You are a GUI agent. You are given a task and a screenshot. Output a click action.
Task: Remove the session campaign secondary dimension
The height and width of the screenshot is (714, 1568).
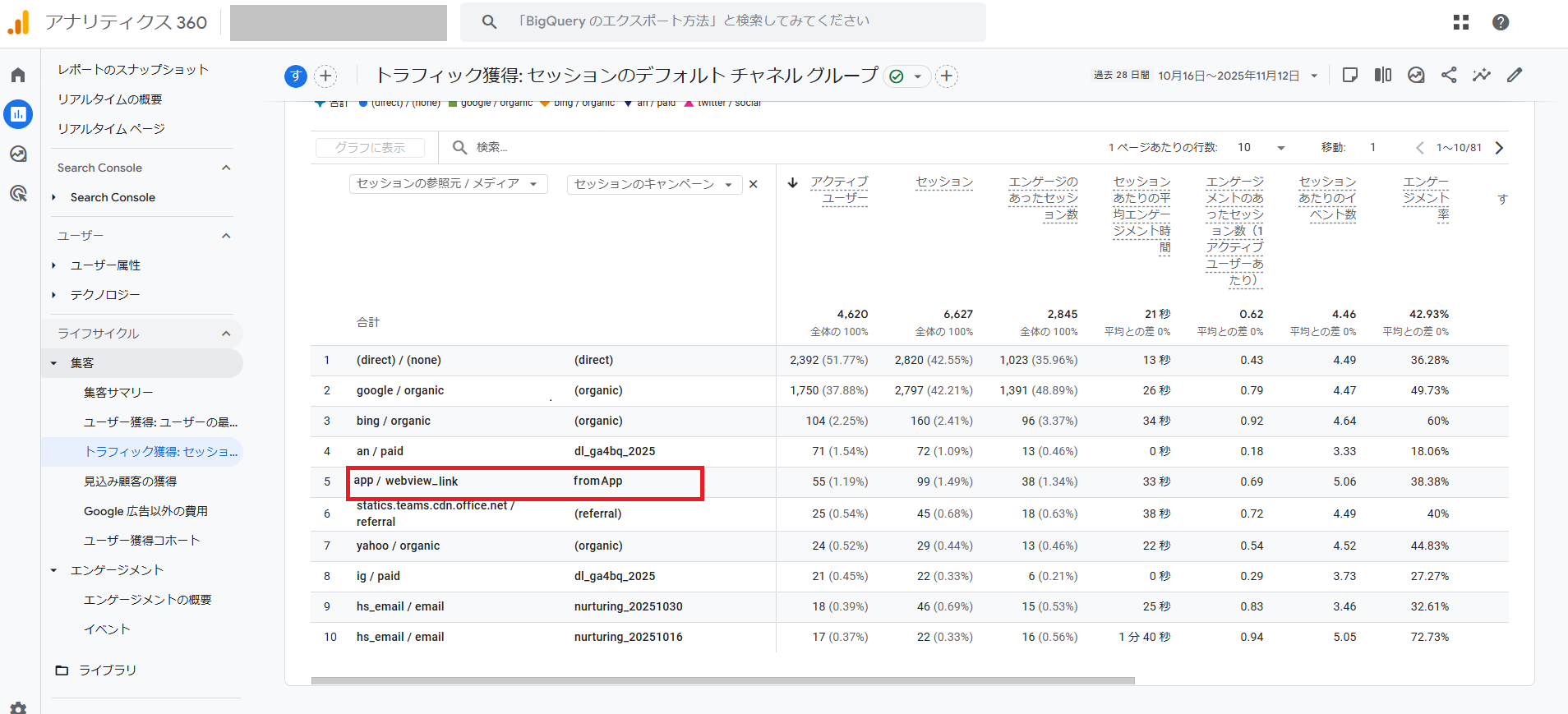[753, 185]
